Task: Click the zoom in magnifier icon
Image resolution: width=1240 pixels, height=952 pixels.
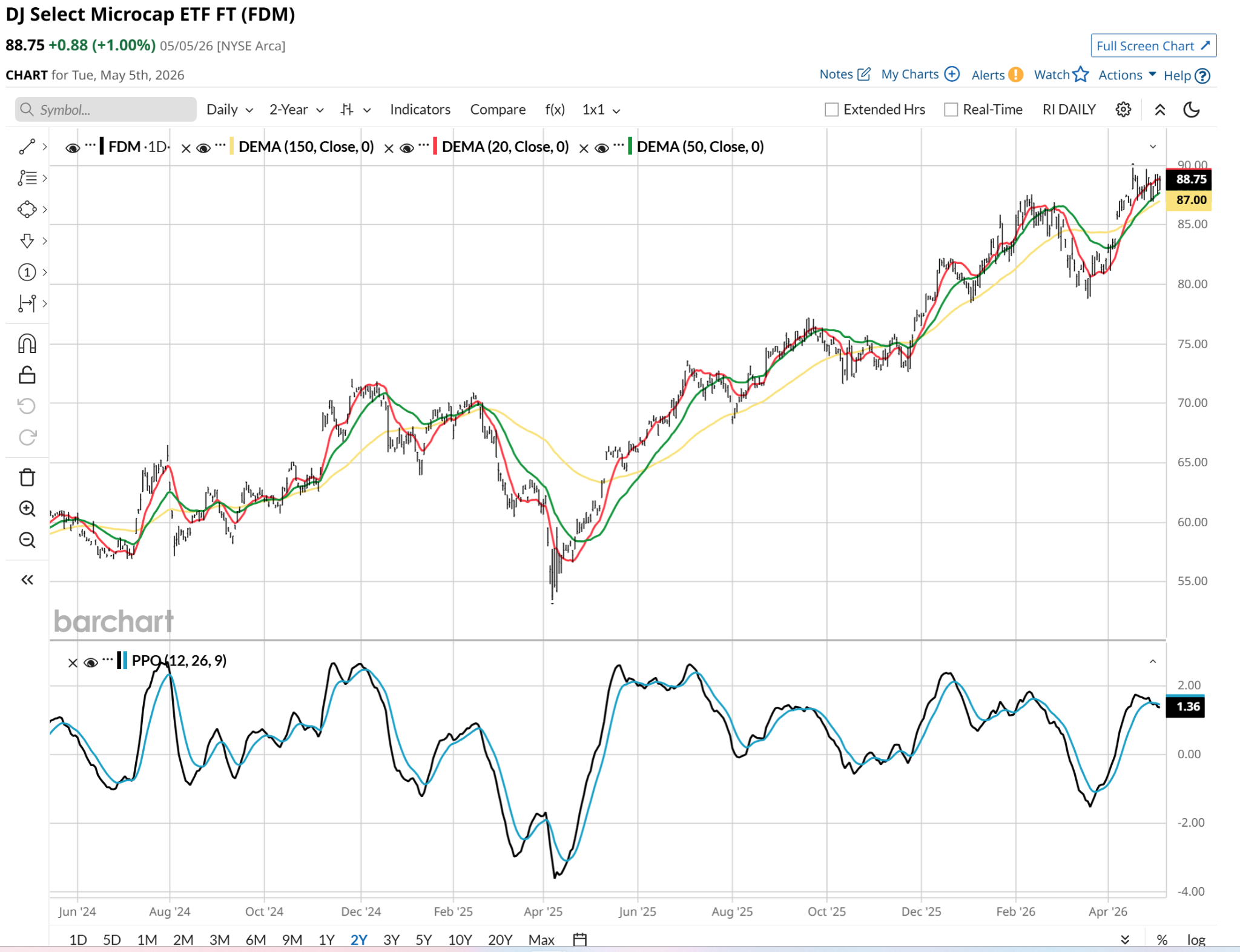Action: pos(27,509)
